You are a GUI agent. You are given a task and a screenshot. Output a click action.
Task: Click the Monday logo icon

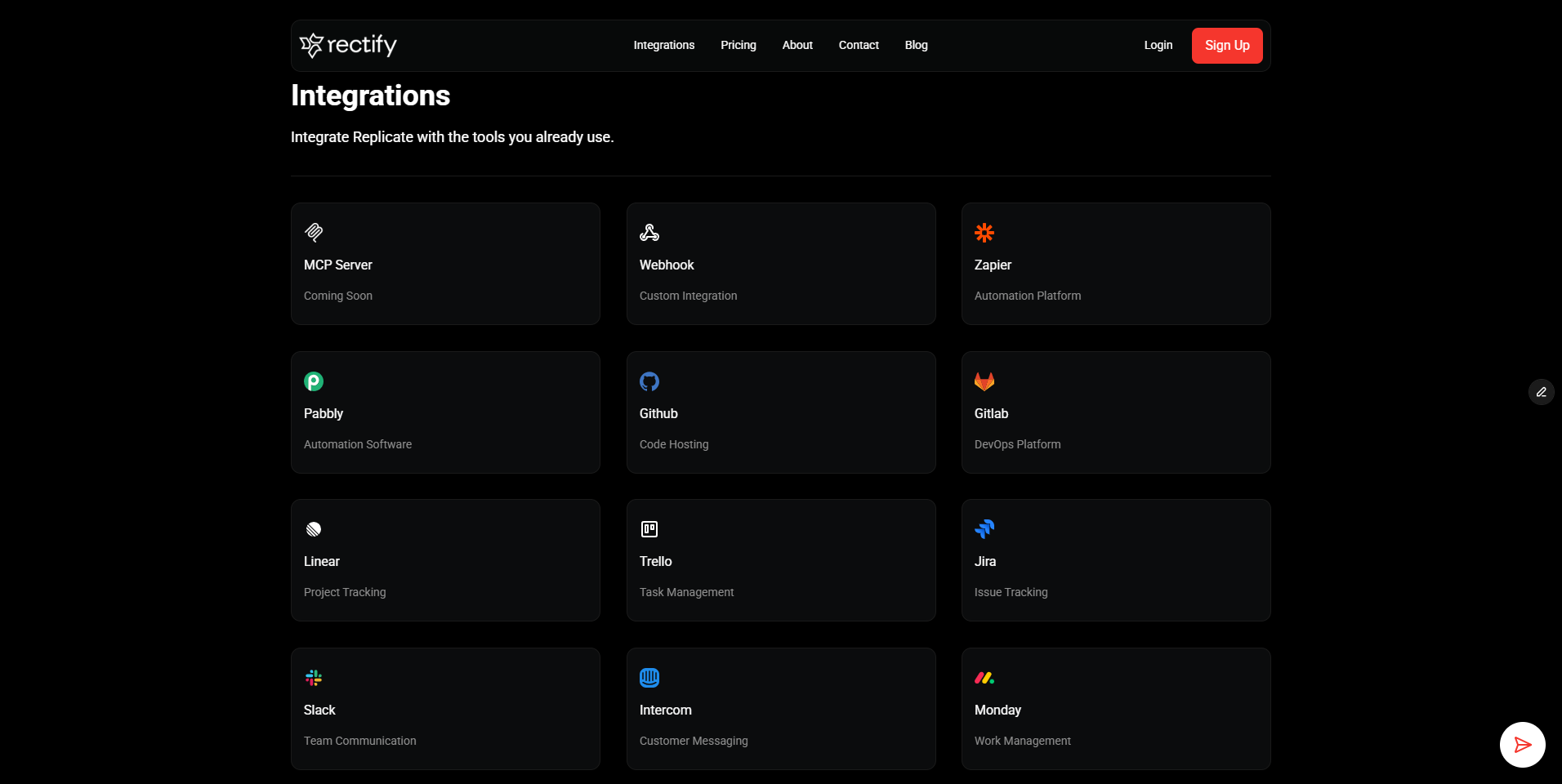coord(984,678)
